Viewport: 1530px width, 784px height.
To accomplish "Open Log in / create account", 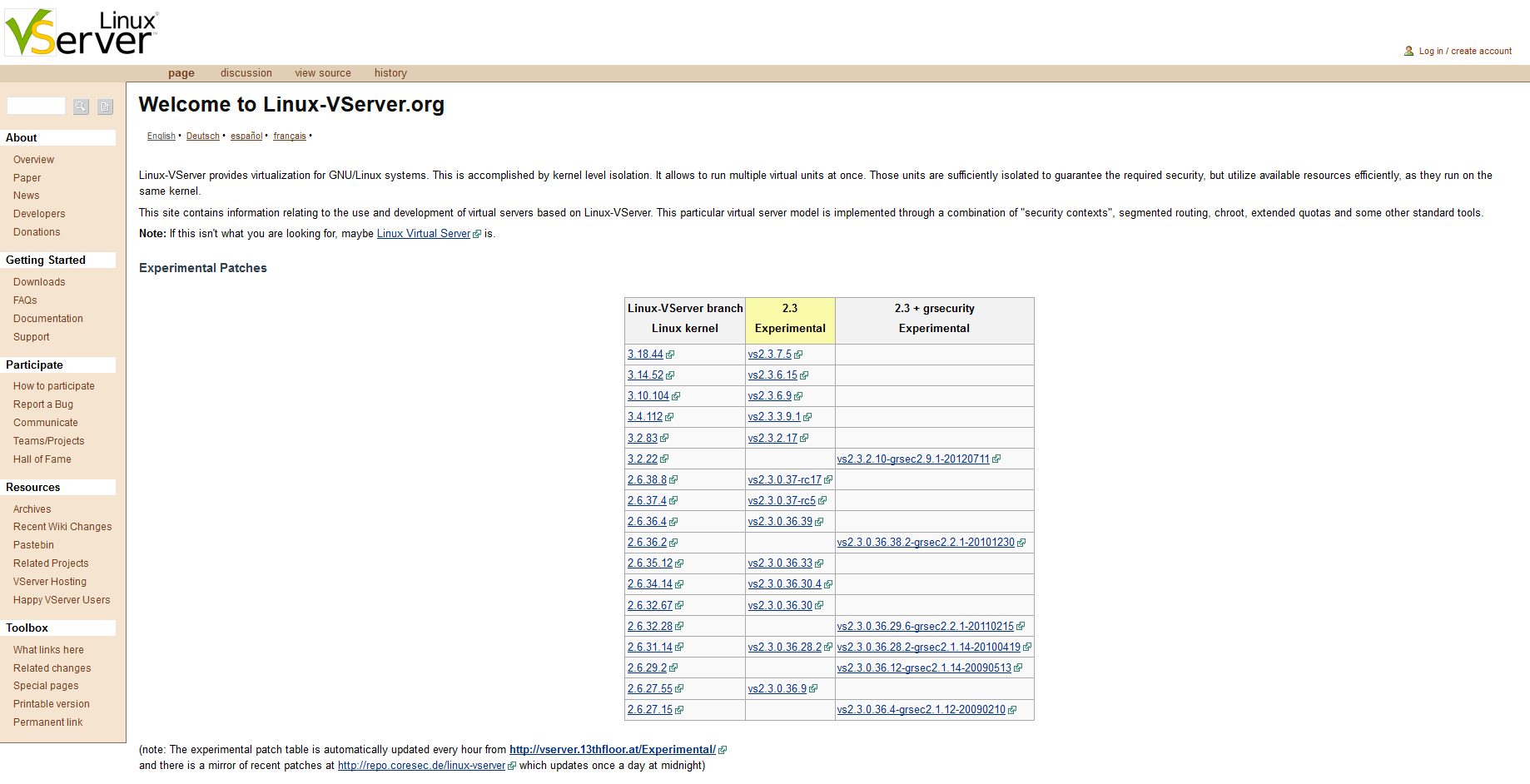I will (1465, 52).
